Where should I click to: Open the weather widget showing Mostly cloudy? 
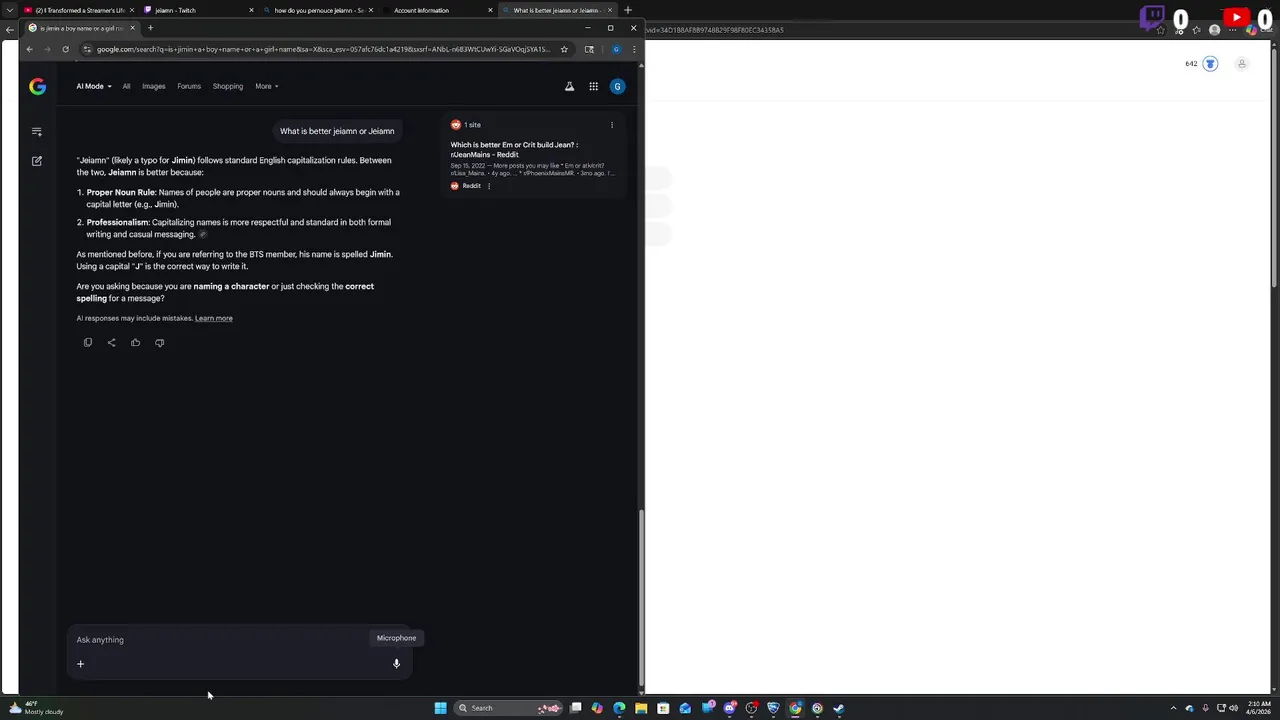[x=36, y=708]
